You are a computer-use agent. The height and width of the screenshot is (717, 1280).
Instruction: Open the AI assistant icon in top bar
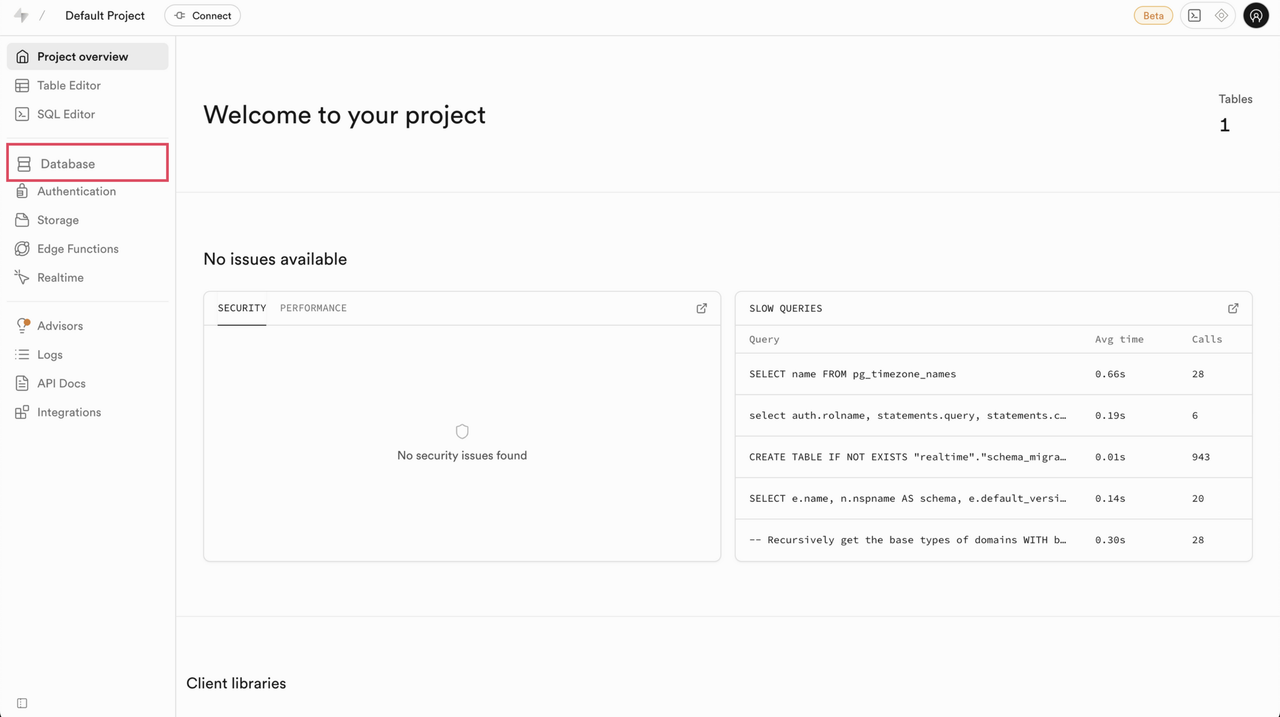point(1221,16)
